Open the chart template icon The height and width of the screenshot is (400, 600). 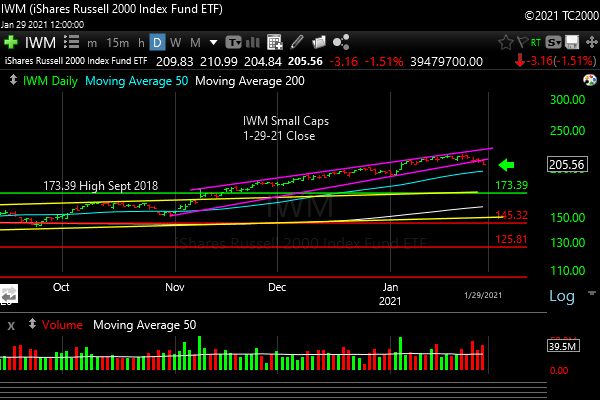click(x=233, y=43)
